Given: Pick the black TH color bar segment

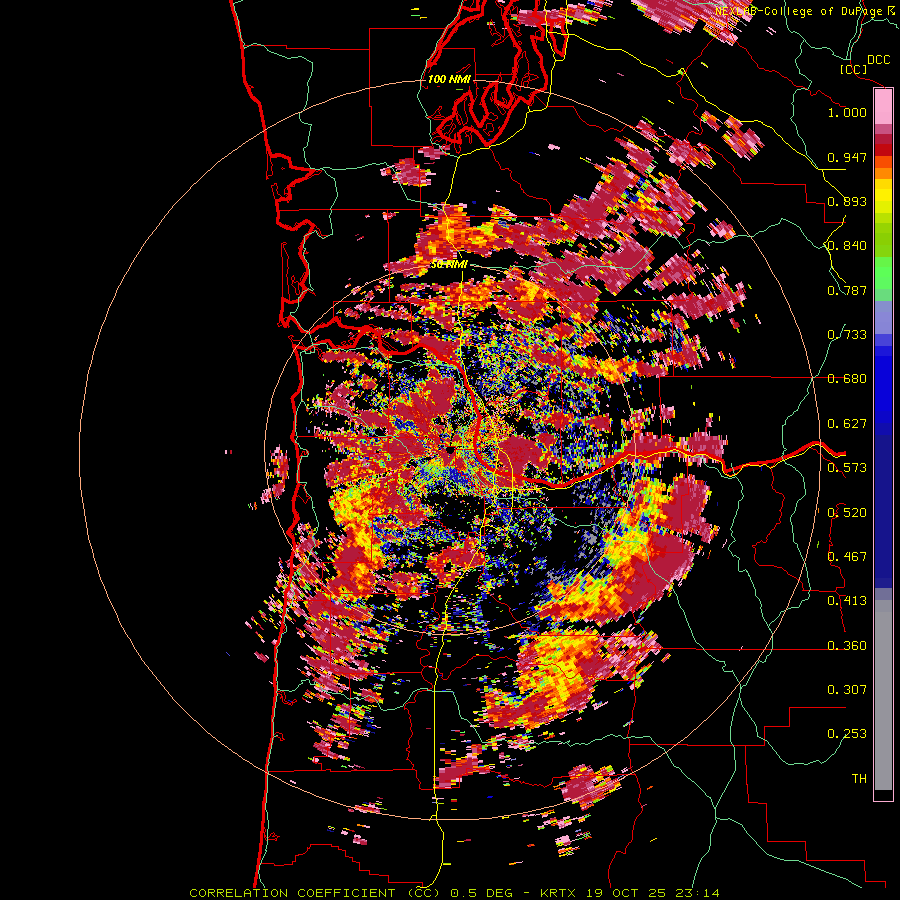Looking at the screenshot, I should coord(883,794).
